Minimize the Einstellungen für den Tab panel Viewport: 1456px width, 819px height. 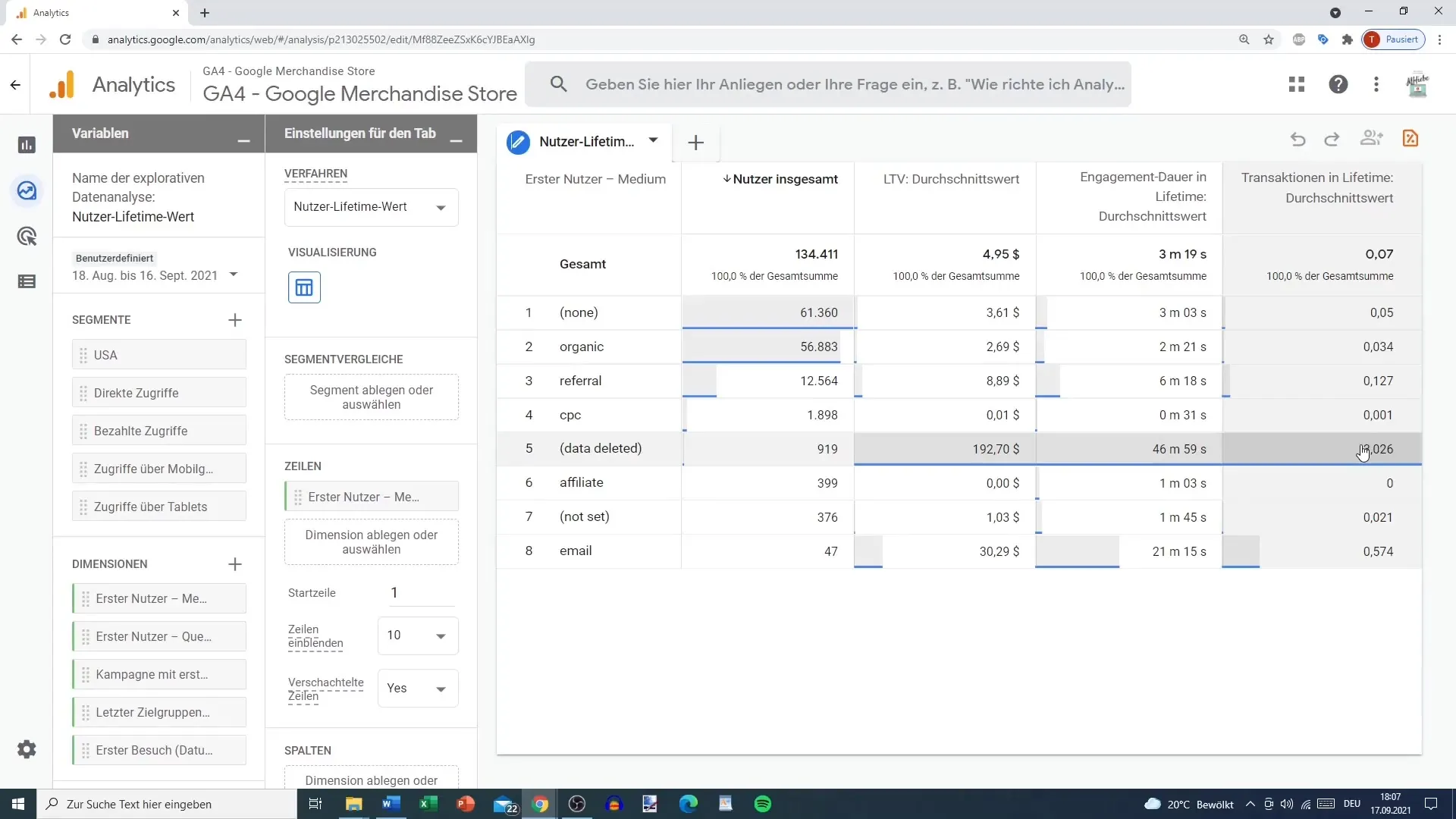pyautogui.click(x=456, y=141)
